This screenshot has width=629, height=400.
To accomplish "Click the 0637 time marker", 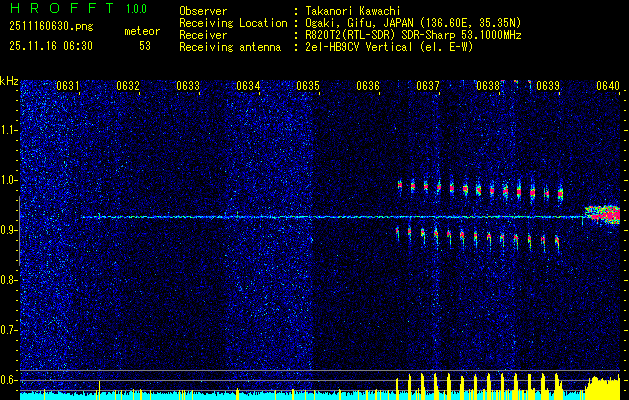I will (x=428, y=86).
